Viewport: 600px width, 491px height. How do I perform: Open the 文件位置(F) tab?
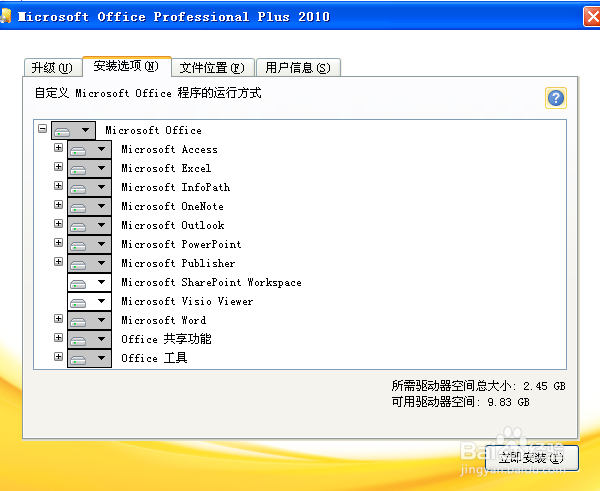213,68
